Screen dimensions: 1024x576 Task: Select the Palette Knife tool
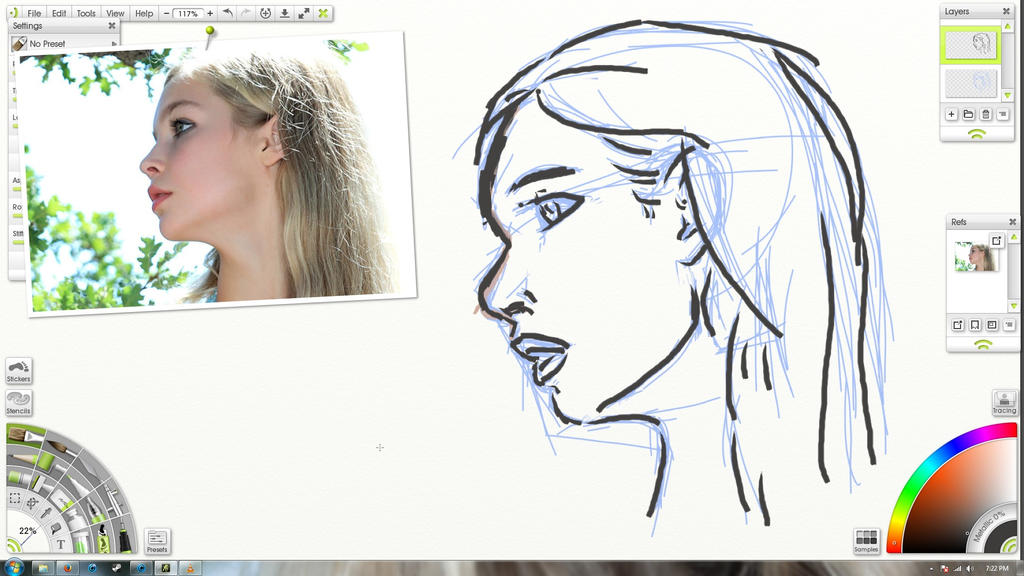coord(89,467)
